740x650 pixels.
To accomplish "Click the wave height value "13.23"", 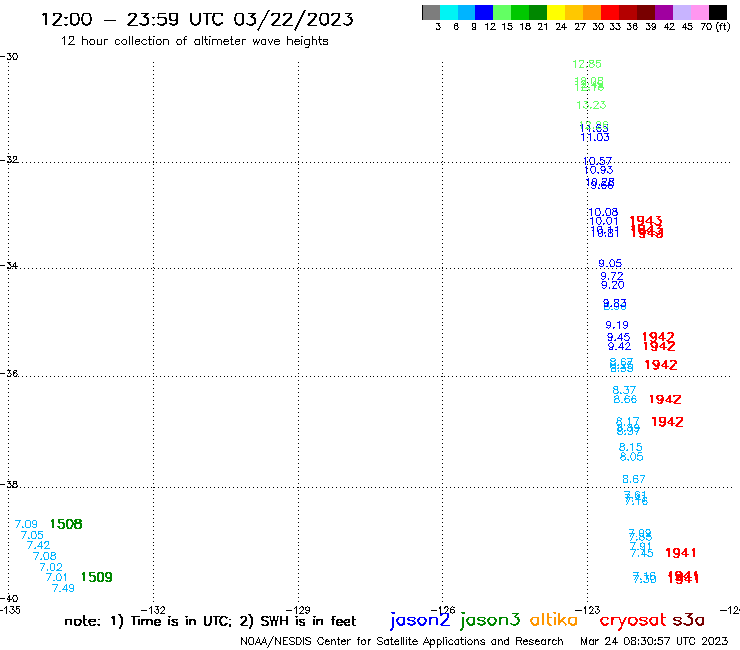I will 591,105.
